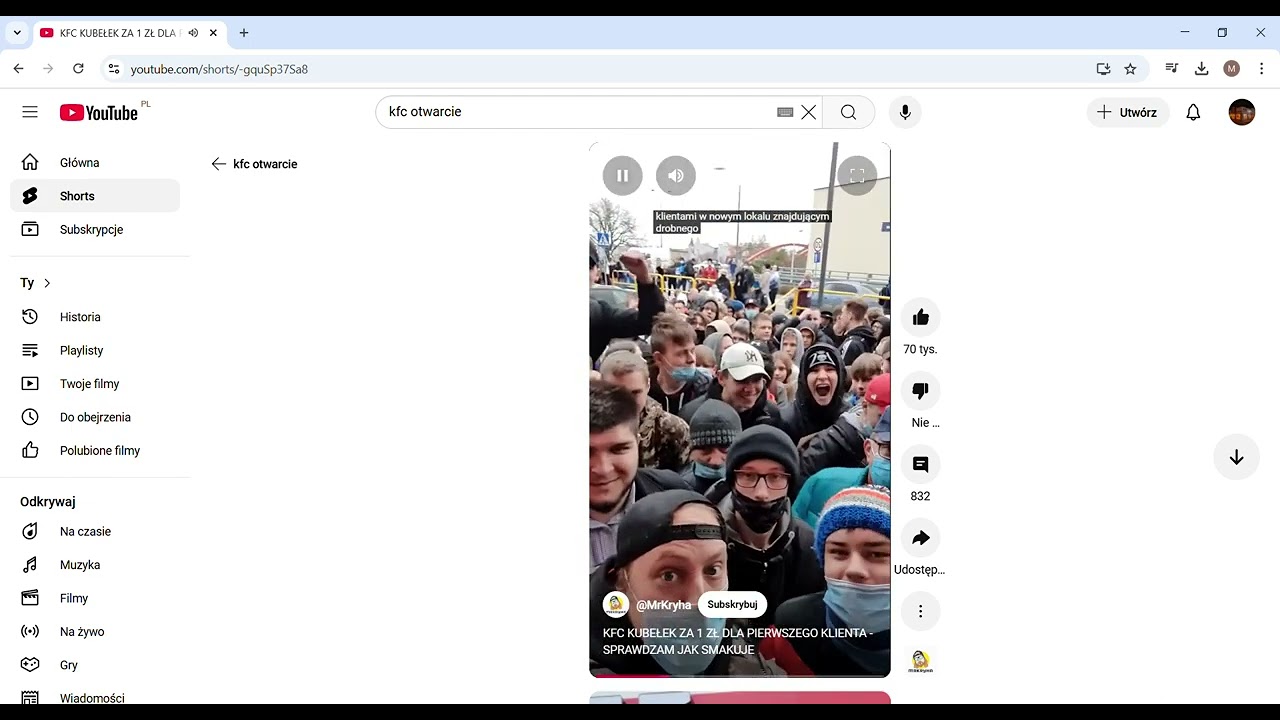The height and width of the screenshot is (720, 1280).
Task: Open Do obejrzenia list
Action: pyautogui.click(x=95, y=417)
